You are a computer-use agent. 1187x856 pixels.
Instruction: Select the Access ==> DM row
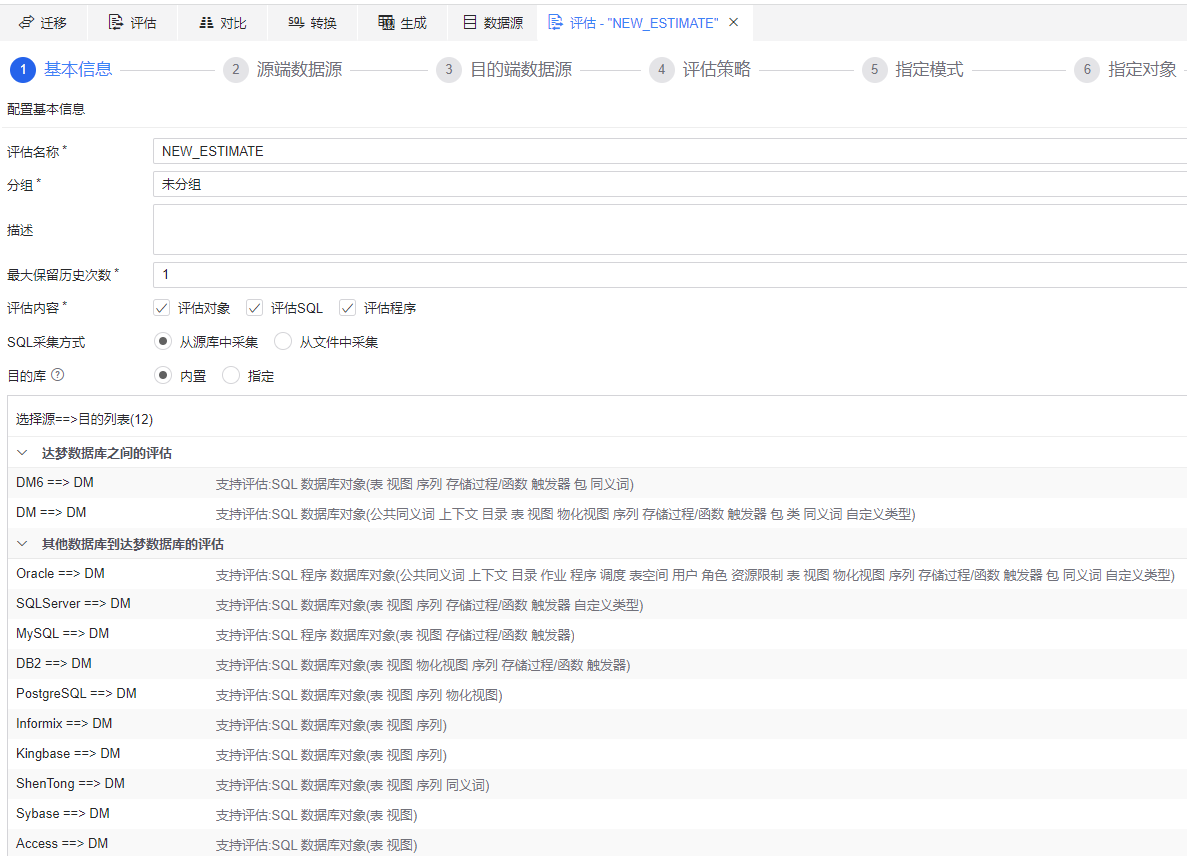[x=597, y=843]
